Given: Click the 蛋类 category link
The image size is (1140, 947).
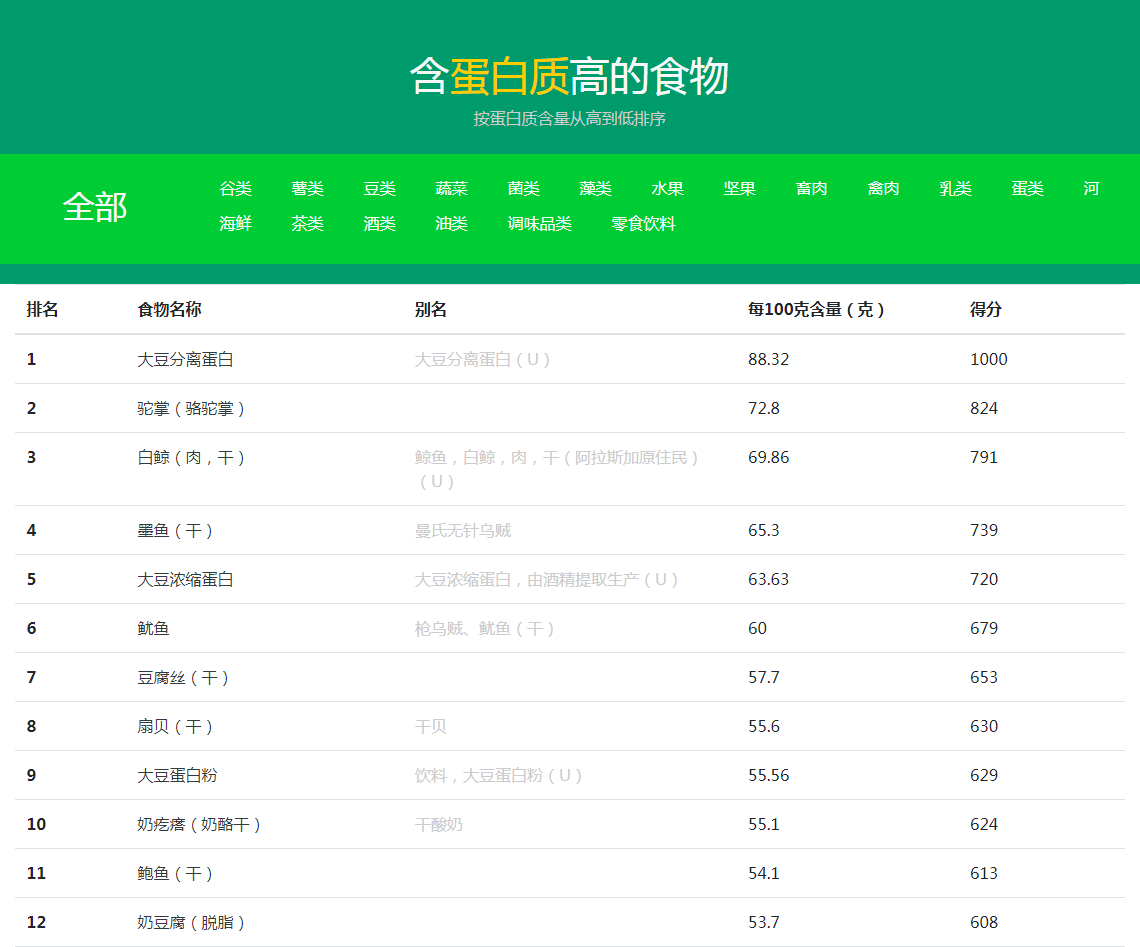Looking at the screenshot, I should (1027, 189).
